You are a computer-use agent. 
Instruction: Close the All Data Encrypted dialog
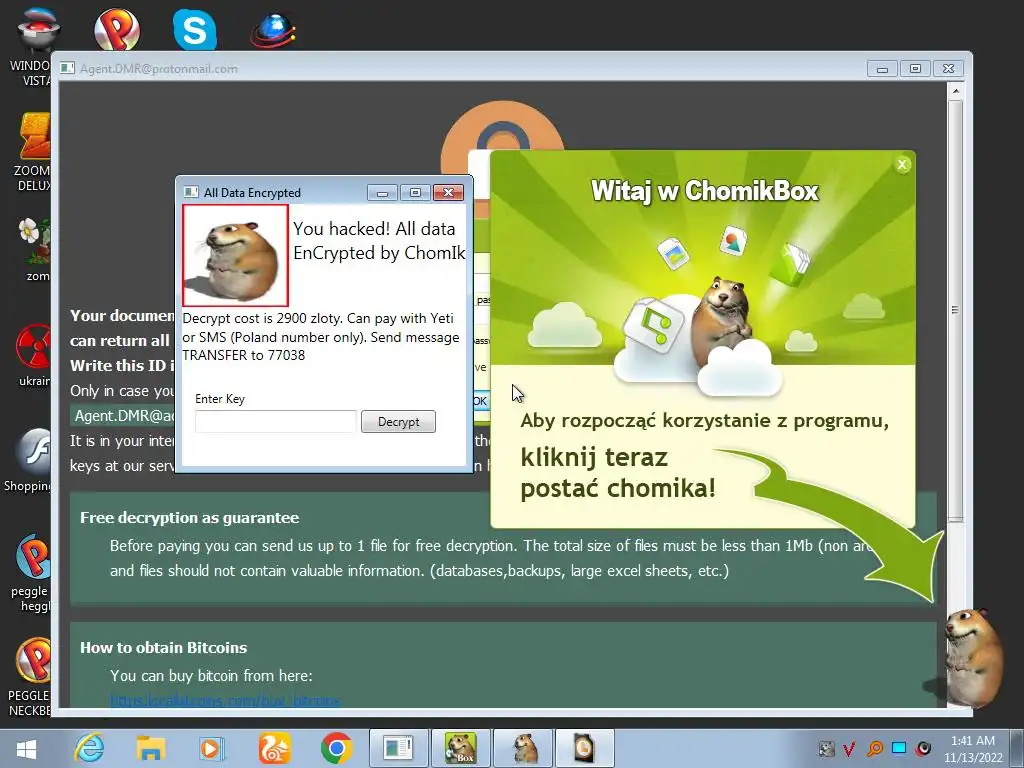(448, 193)
